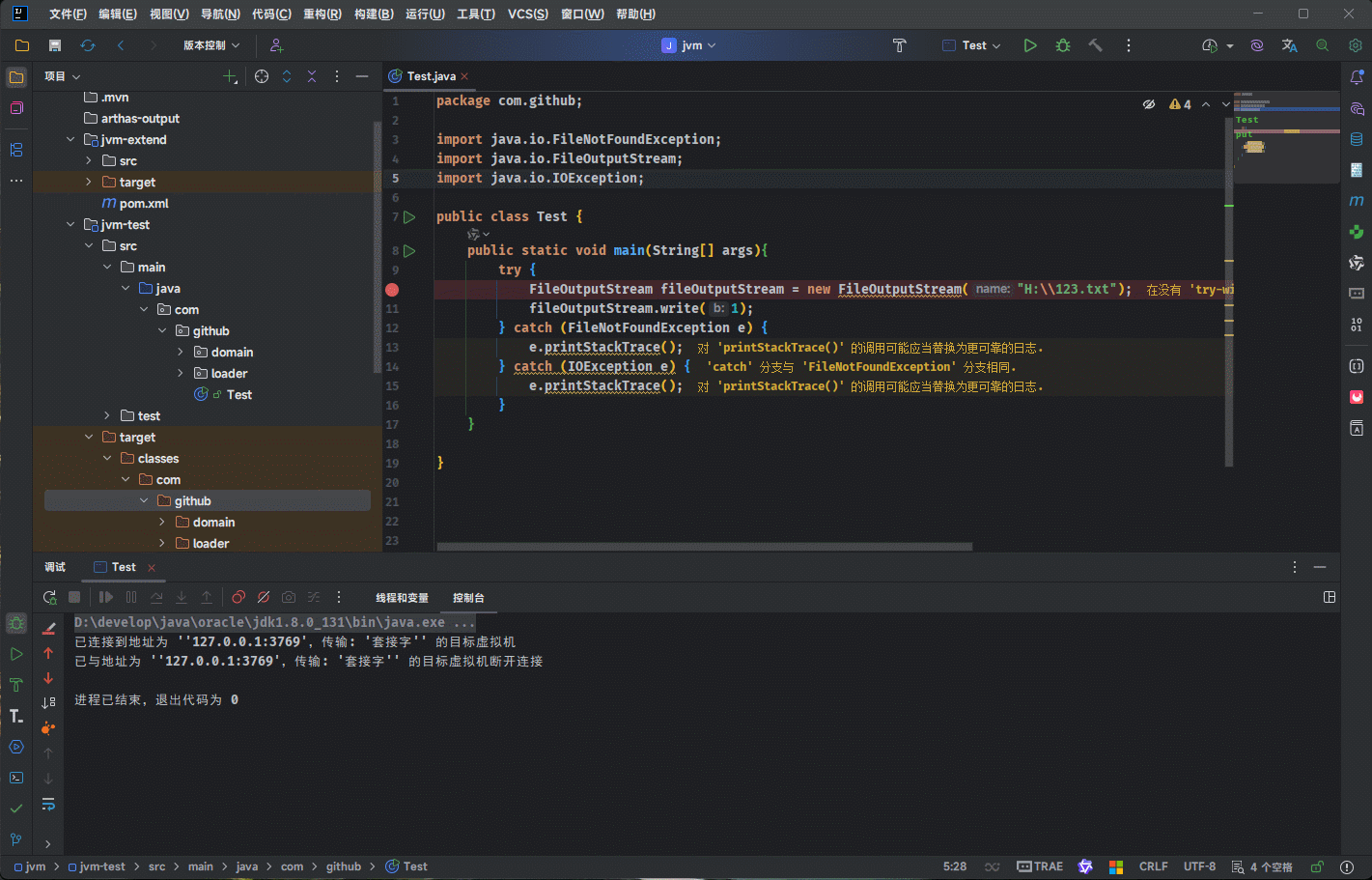Open the Maven tool window
The width and height of the screenshot is (1372, 880).
coord(1357,201)
